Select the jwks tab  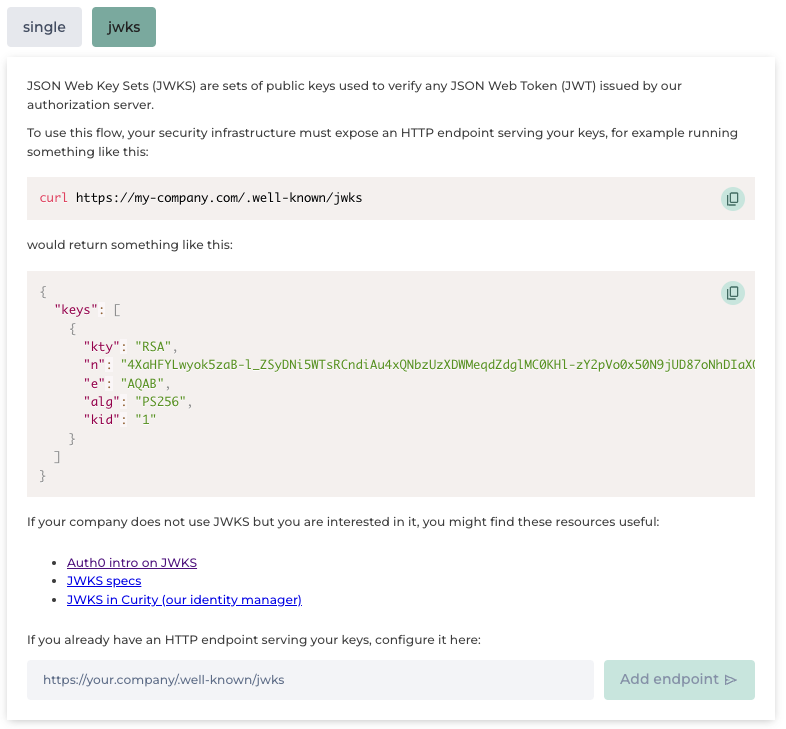tap(124, 27)
